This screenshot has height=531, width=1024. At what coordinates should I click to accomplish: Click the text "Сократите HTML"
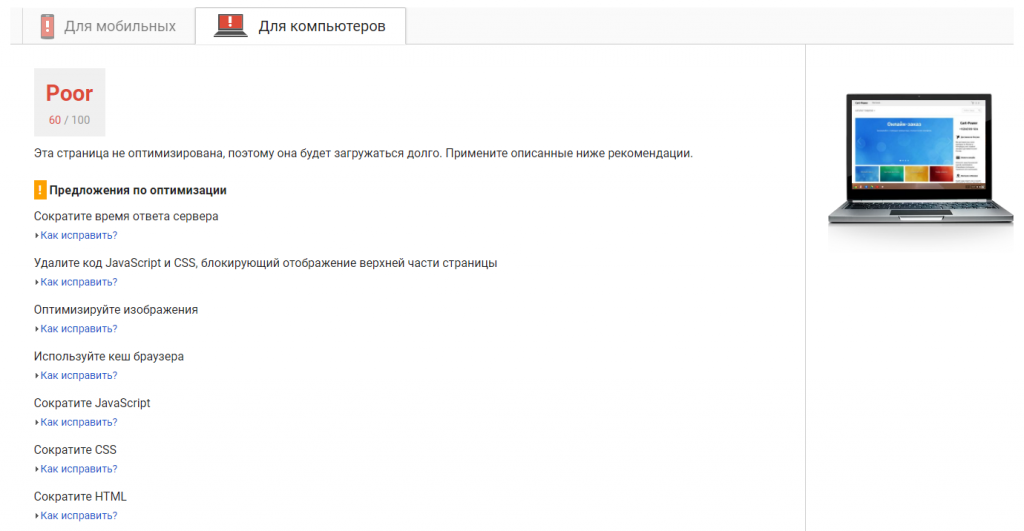tap(80, 496)
